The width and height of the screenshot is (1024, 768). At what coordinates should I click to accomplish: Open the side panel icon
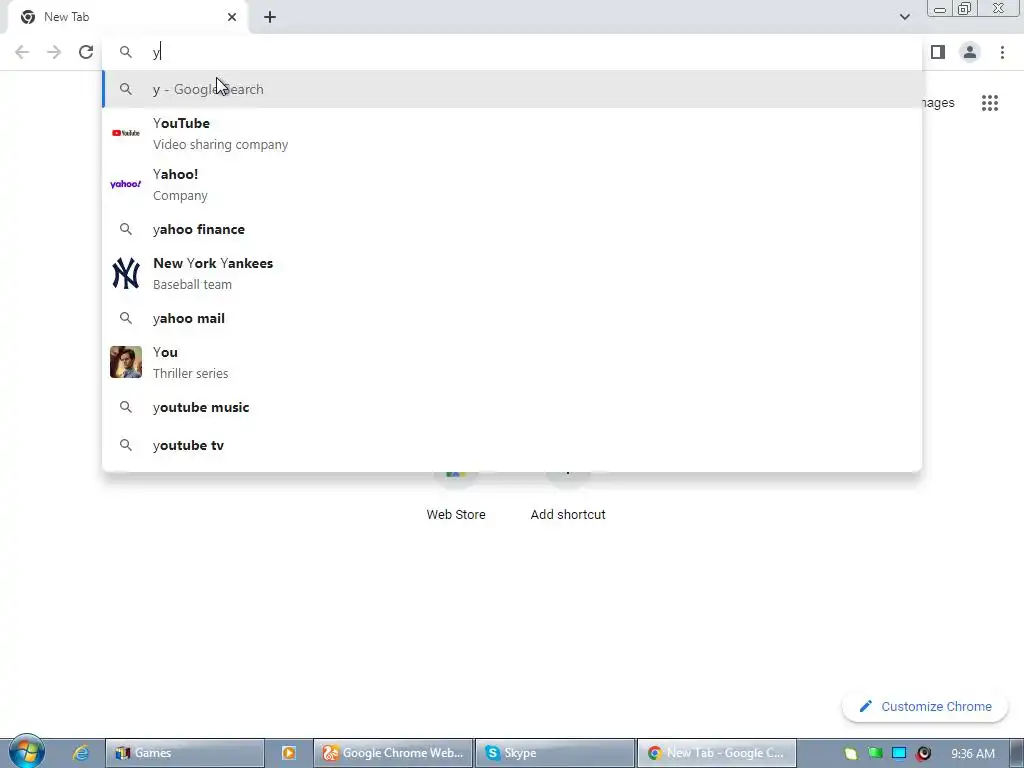coord(938,52)
